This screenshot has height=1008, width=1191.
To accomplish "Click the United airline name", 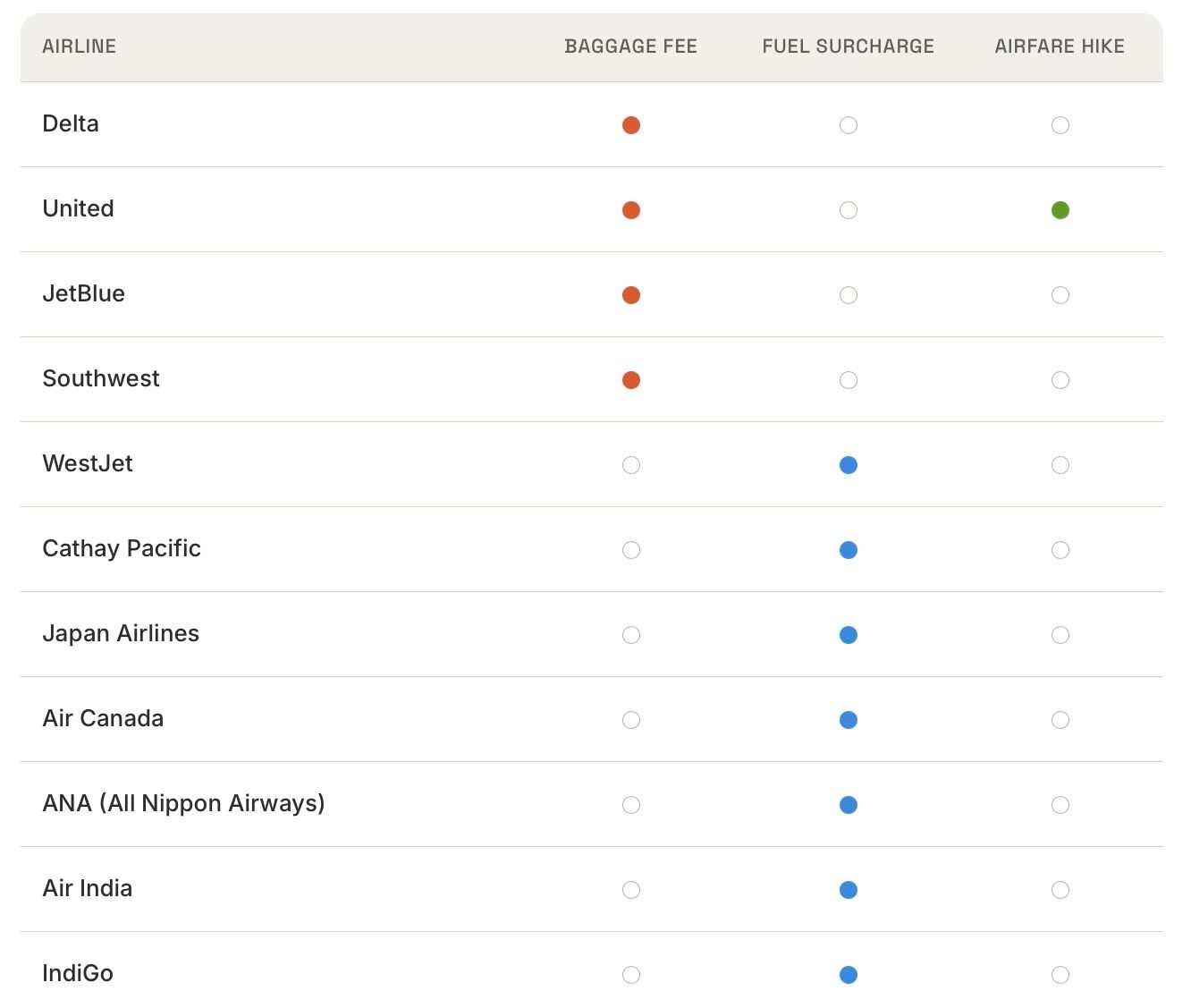I will [x=79, y=208].
